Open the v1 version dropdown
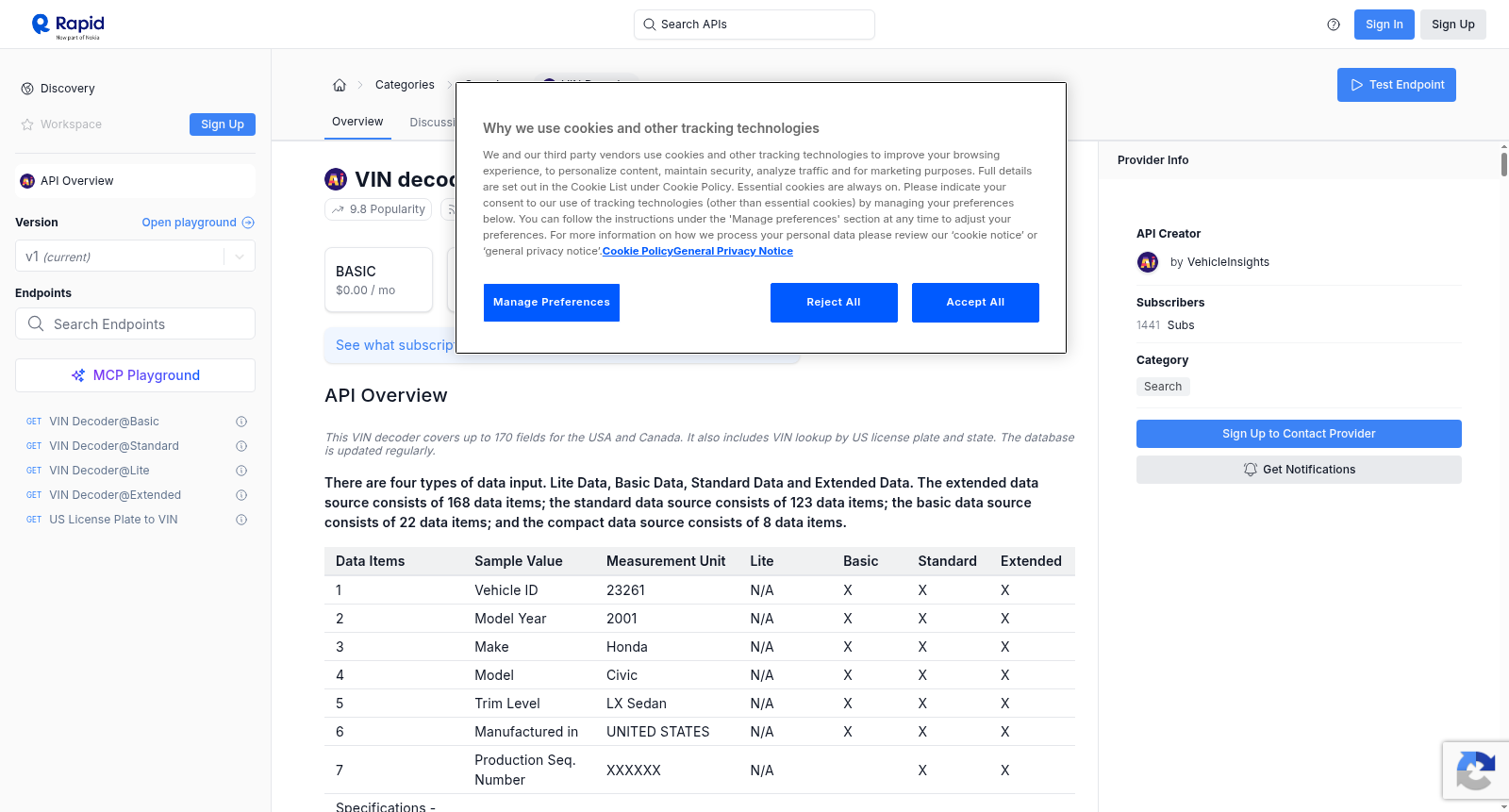 (x=135, y=257)
